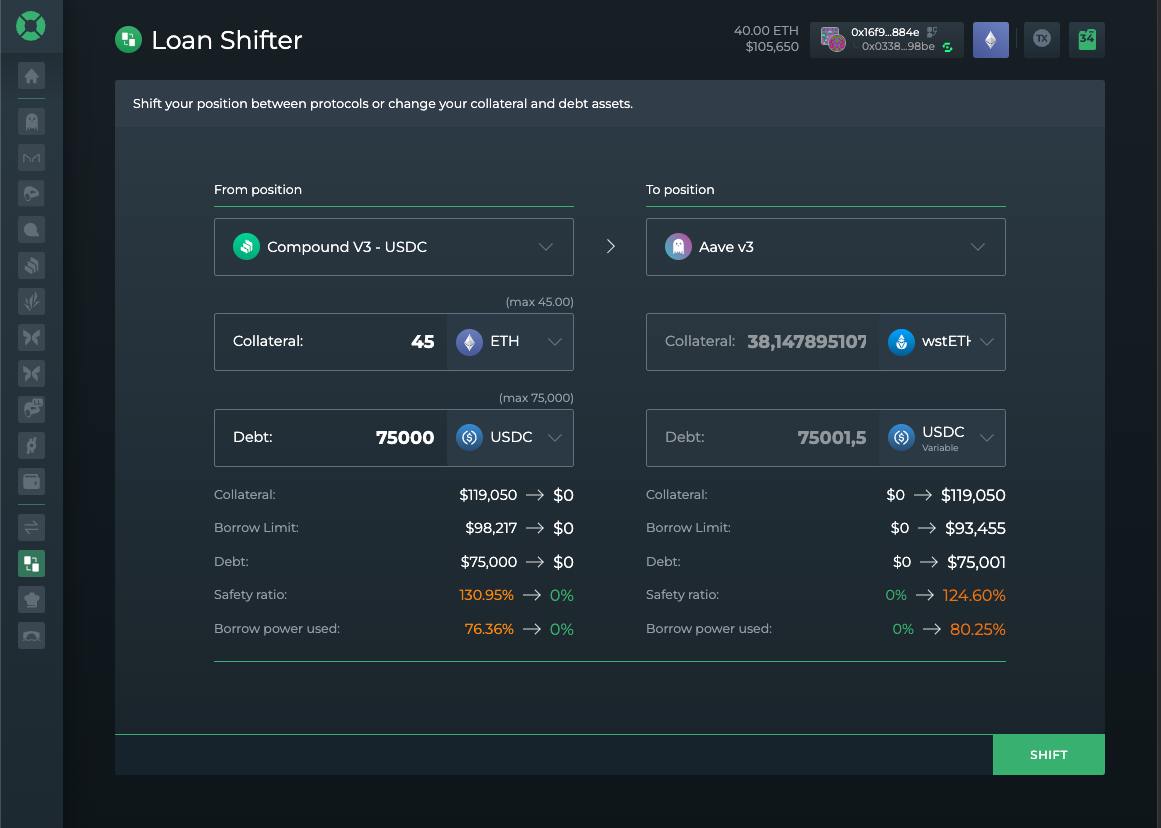The image size is (1161, 828).
Task: Open the second Morpho butterfly sidebar icon
Action: [x=31, y=373]
